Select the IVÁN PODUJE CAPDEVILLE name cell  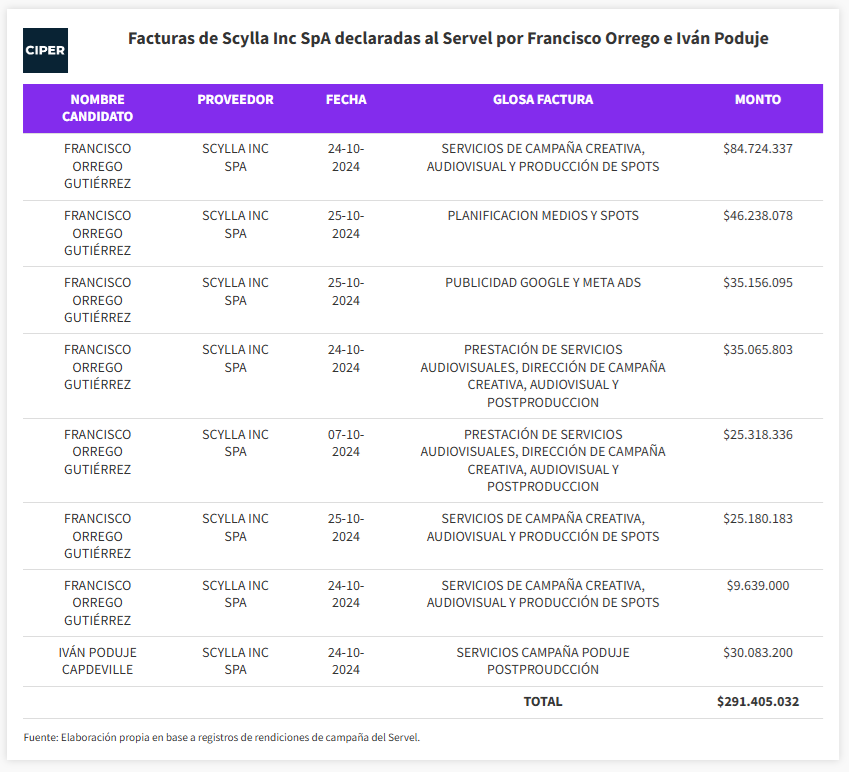coord(97,661)
